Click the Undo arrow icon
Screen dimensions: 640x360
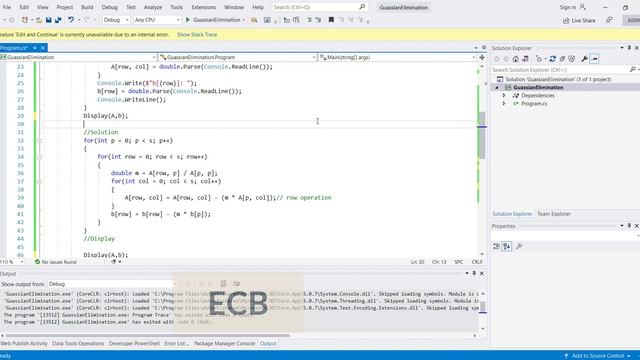point(71,20)
